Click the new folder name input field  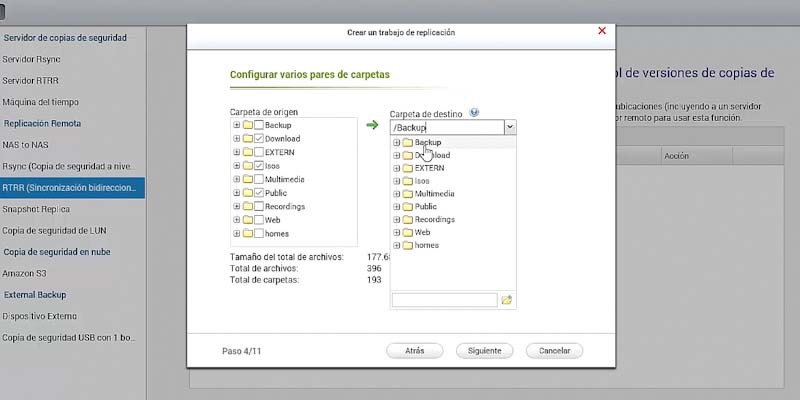click(444, 300)
